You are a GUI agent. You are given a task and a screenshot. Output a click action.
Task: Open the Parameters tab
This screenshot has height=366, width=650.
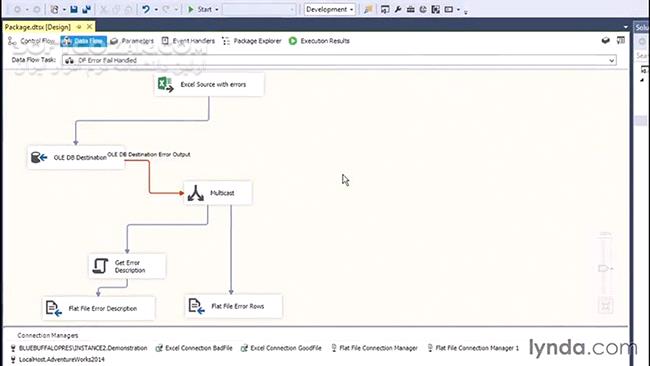[132, 41]
